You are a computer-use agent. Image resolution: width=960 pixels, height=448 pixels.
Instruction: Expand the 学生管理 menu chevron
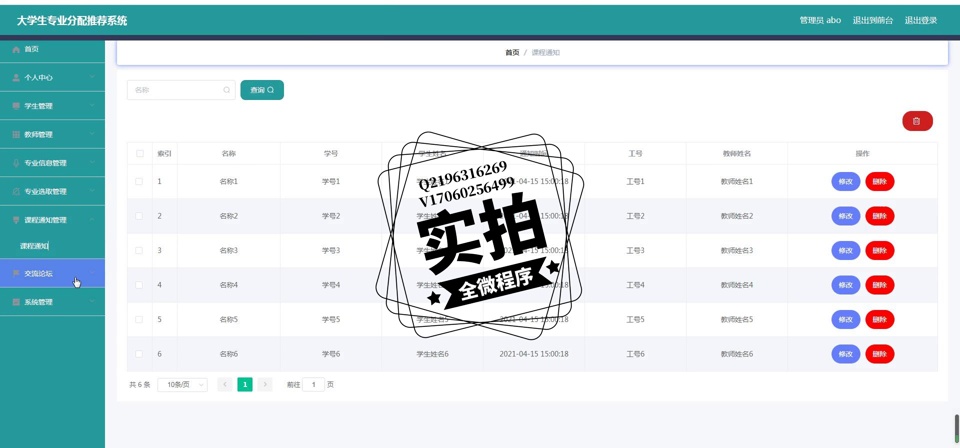click(x=92, y=106)
